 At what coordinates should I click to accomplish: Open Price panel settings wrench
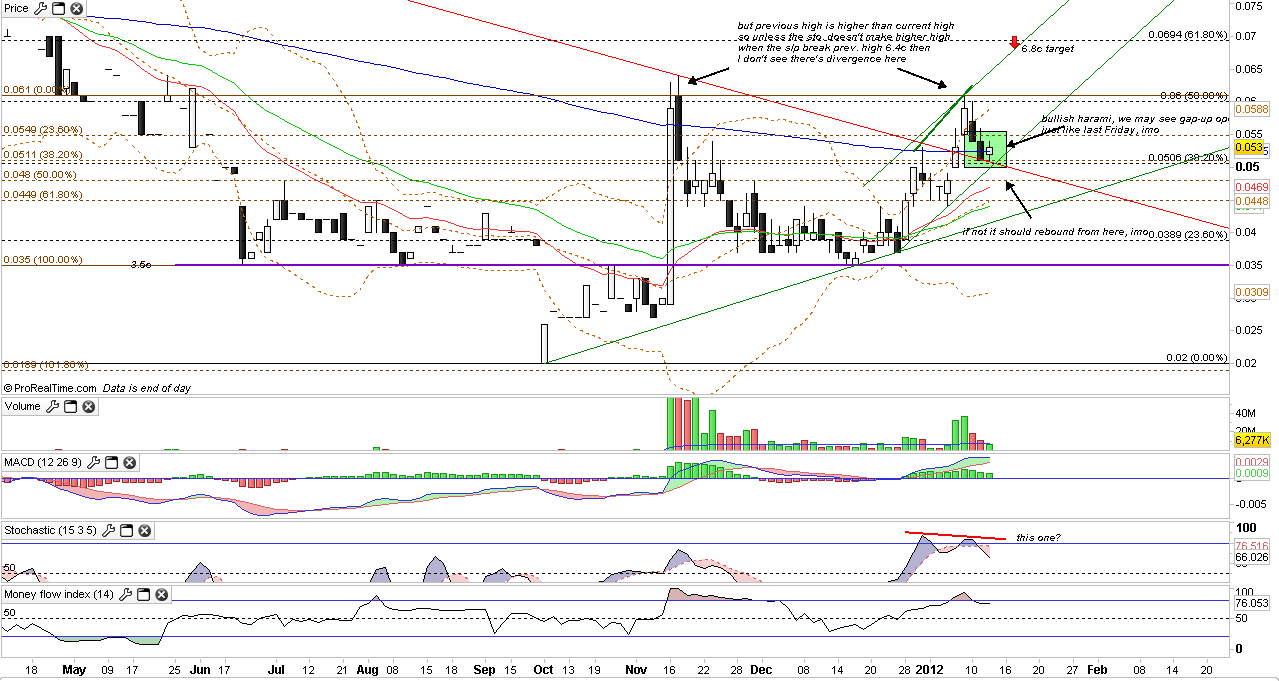[40, 8]
